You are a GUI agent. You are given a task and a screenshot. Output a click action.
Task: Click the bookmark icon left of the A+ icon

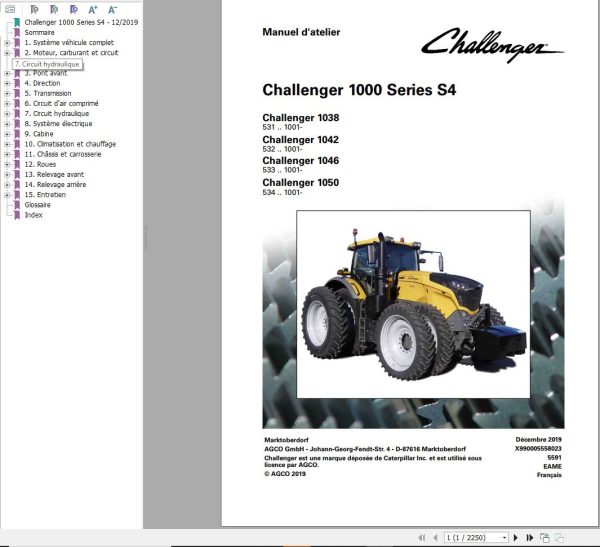tap(73, 10)
